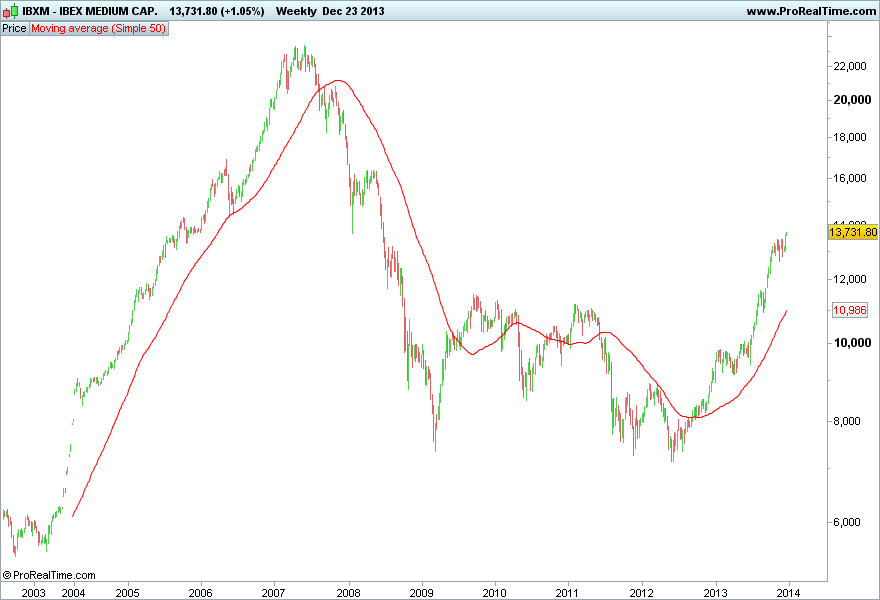Click the 2014 year on time axis

tap(789, 593)
